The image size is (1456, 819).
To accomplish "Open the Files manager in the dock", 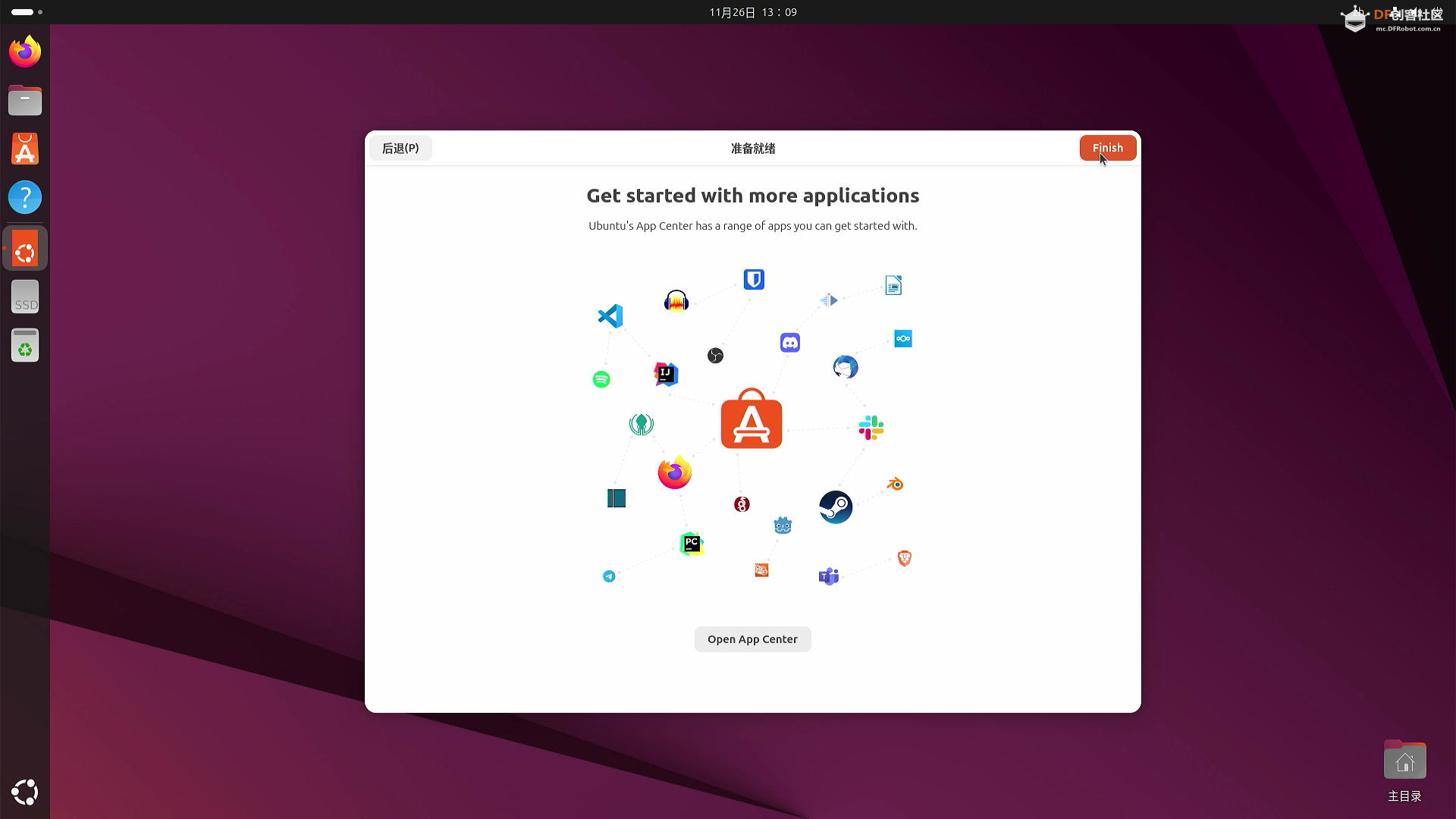I will coord(25,100).
